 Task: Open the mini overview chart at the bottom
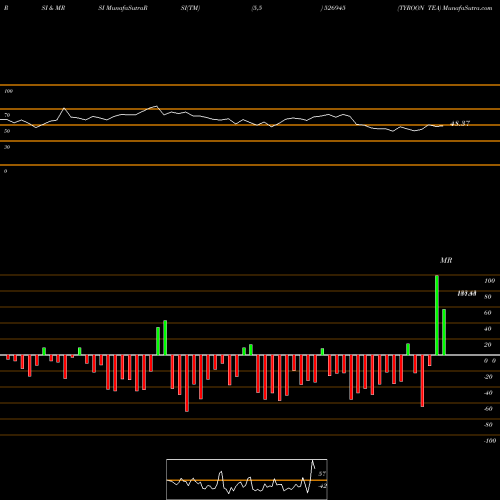point(247,479)
